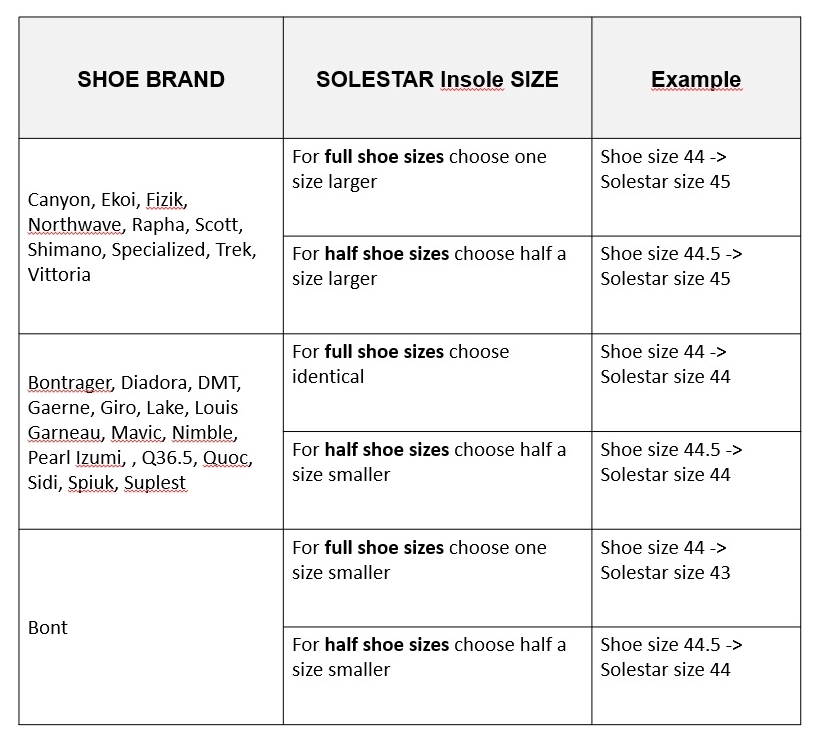The width and height of the screenshot is (822, 741).
Task: Click the full shoe sizes choose identical cell
Action: point(437,382)
